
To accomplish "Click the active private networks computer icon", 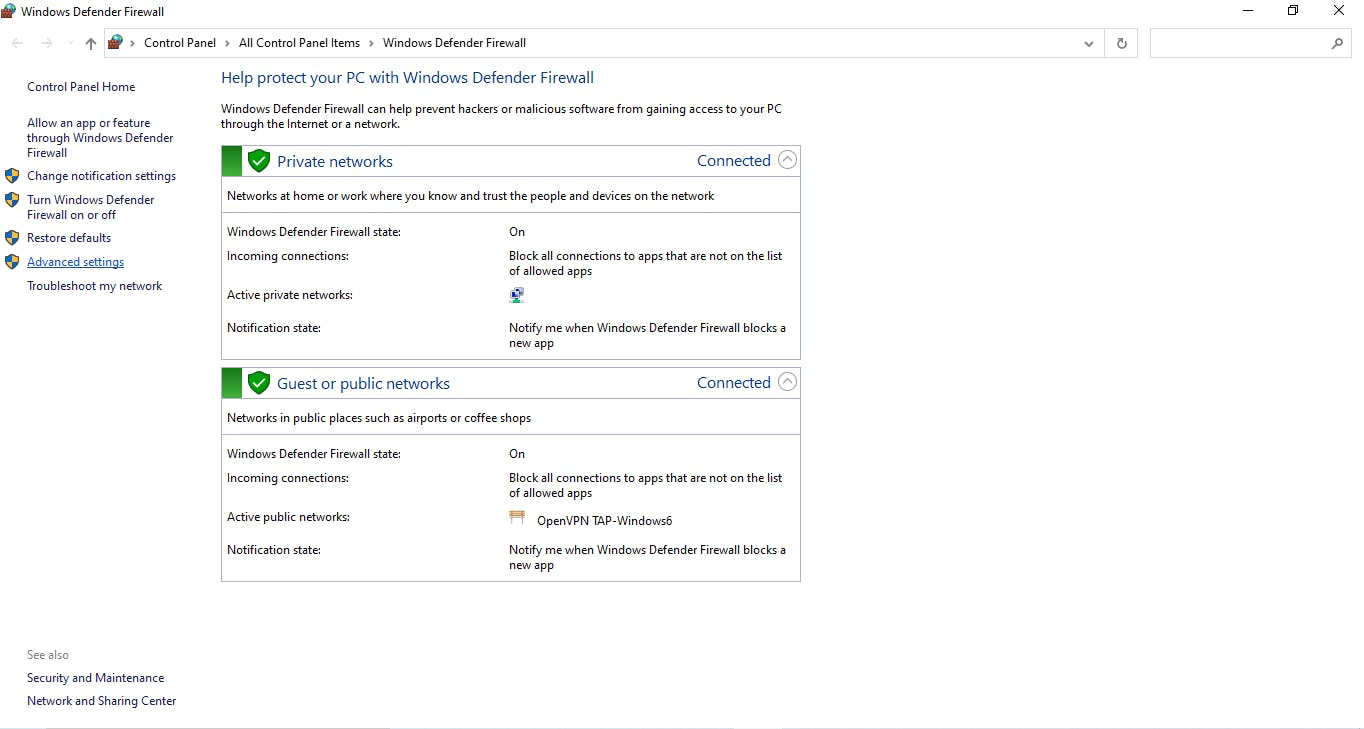I will coord(517,295).
